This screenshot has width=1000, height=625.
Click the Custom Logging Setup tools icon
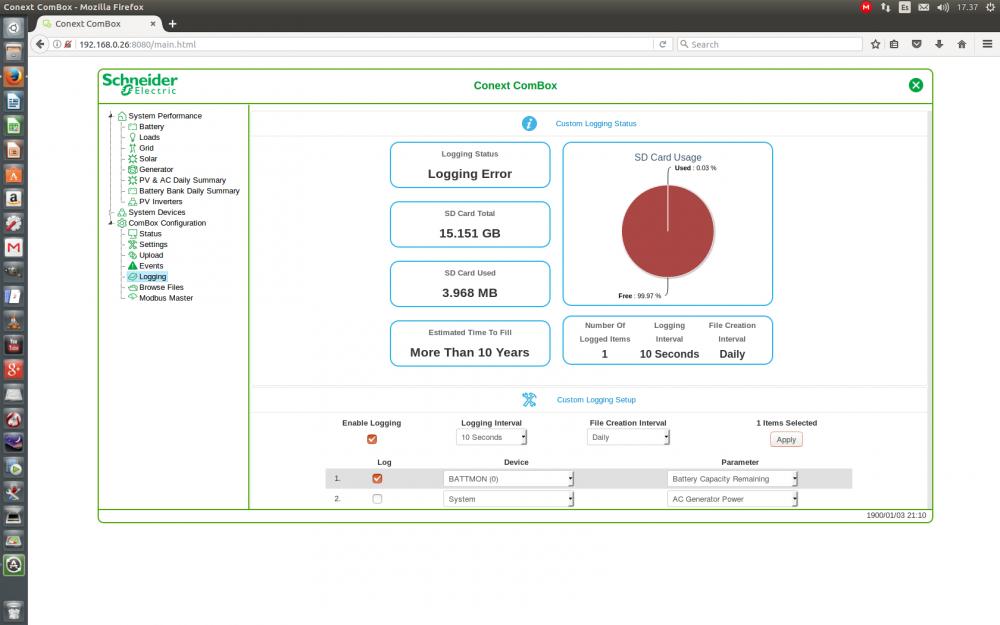(529, 400)
